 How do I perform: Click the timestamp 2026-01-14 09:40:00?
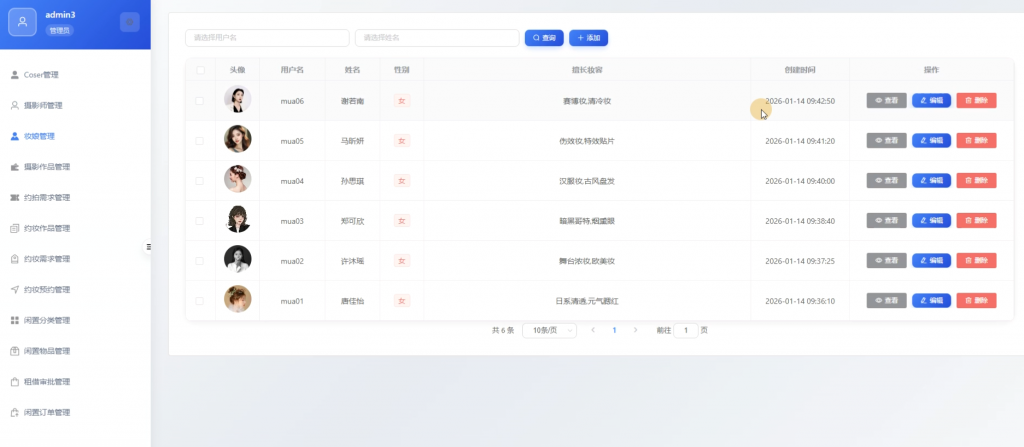point(800,181)
